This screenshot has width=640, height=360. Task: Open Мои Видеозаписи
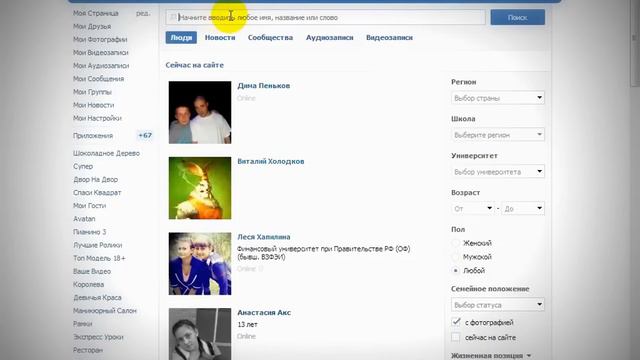101,52
